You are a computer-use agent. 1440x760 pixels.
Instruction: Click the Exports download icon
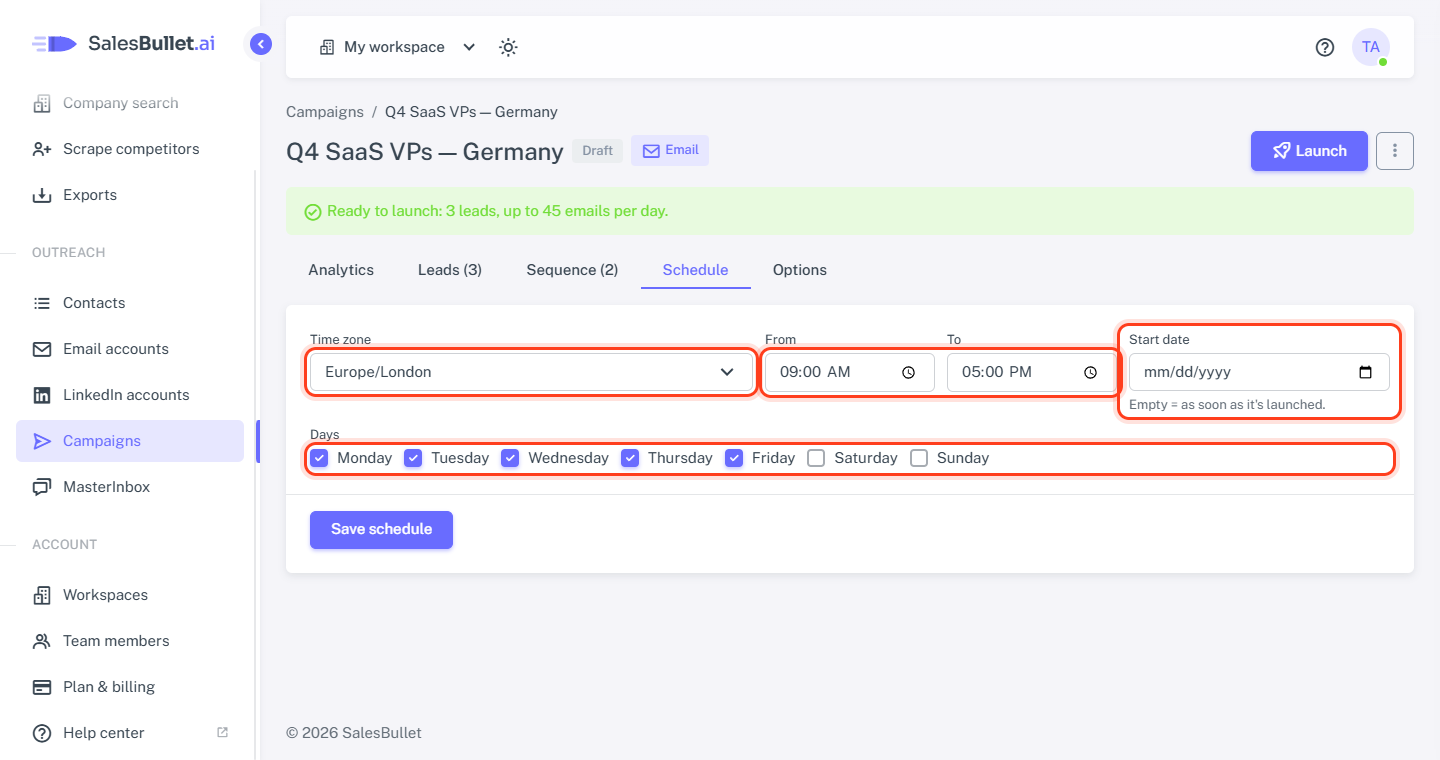pyautogui.click(x=42, y=195)
